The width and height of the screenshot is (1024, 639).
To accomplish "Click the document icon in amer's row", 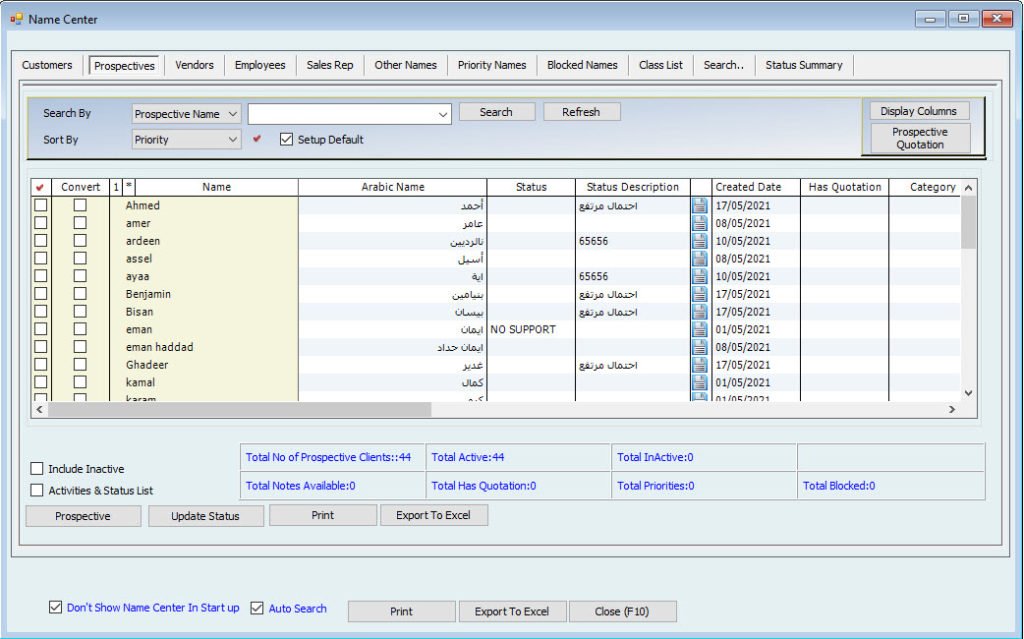I will pos(700,224).
